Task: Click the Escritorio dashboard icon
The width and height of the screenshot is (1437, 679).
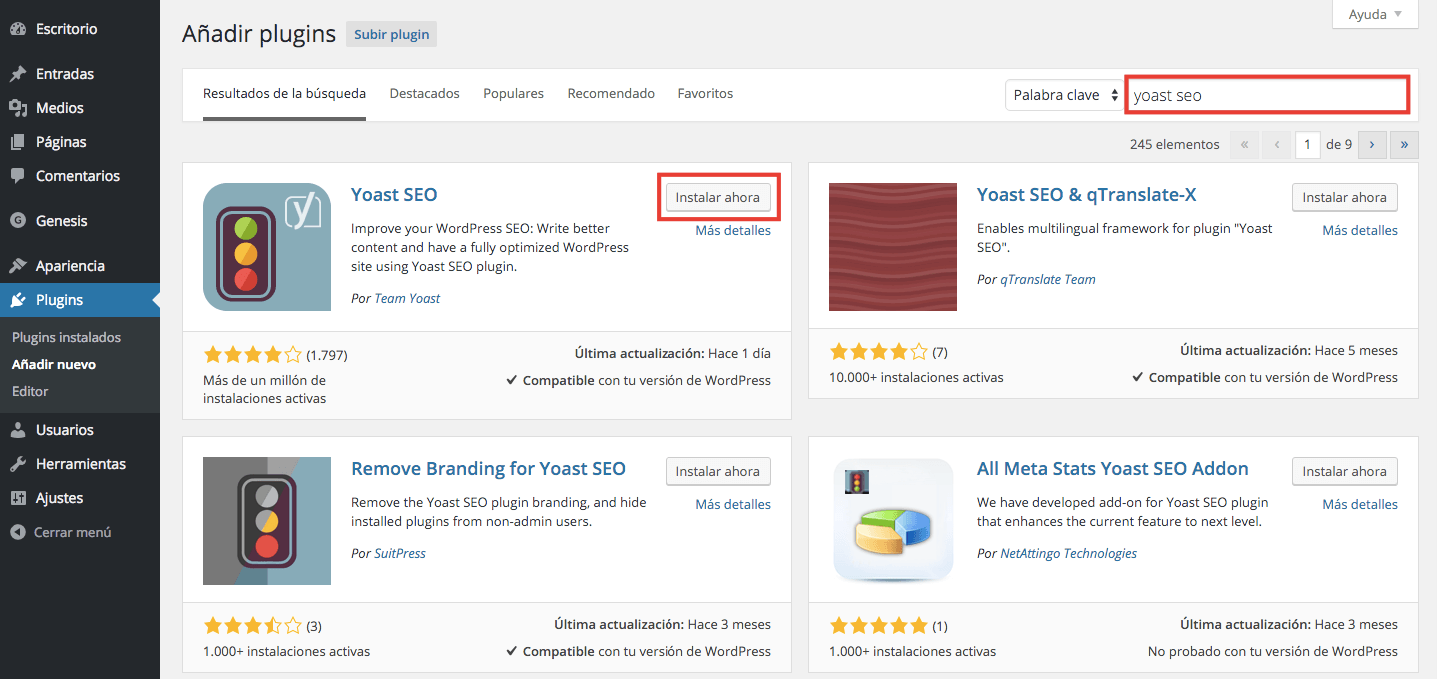Action: pyautogui.click(x=17, y=29)
